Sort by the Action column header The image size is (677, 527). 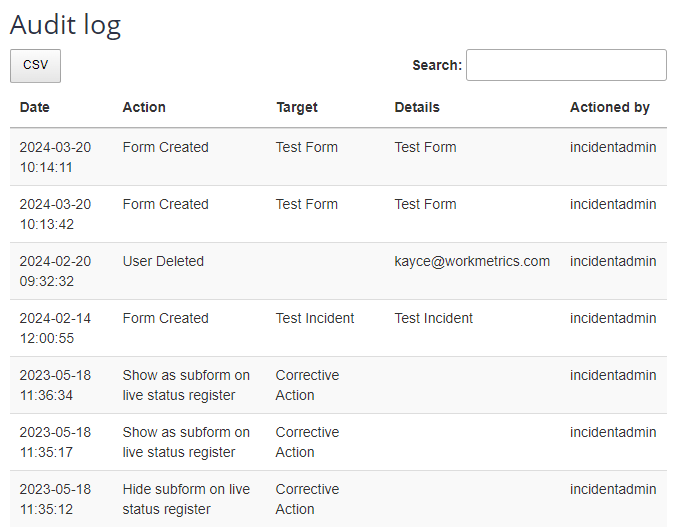pyautogui.click(x=144, y=107)
